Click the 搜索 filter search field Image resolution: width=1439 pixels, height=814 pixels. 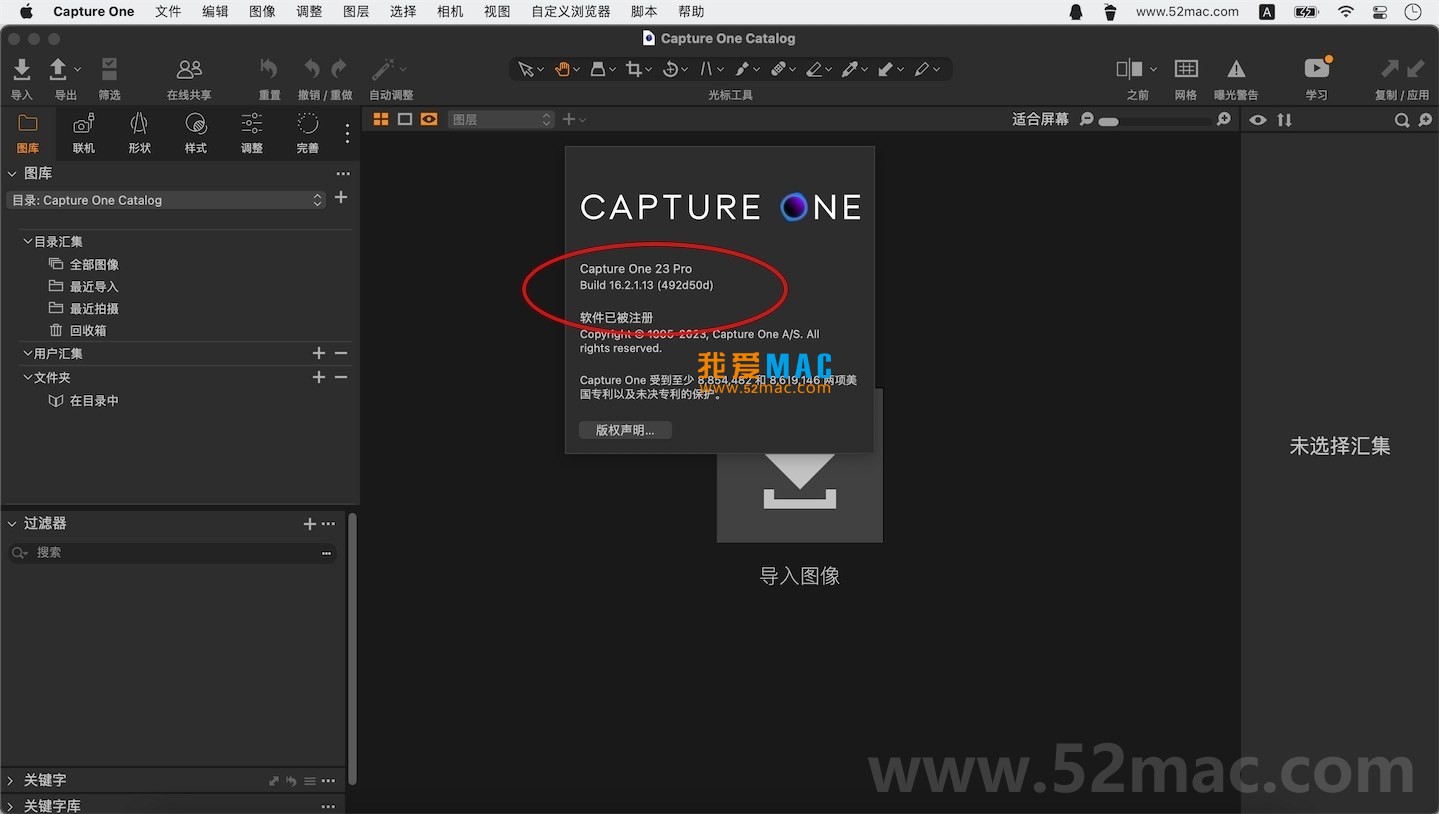click(x=170, y=552)
